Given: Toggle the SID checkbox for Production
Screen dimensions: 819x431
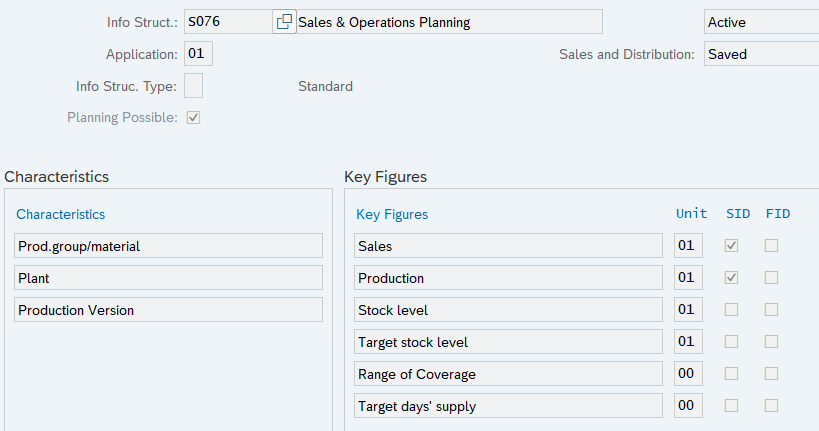Looking at the screenshot, I should tap(732, 278).
